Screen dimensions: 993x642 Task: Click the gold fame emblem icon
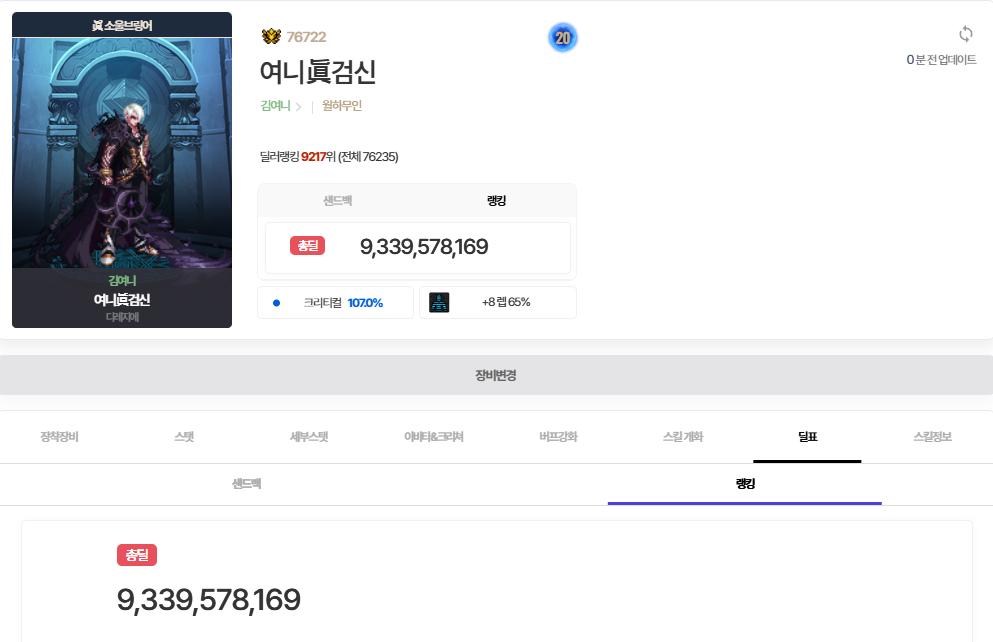pyautogui.click(x=271, y=37)
